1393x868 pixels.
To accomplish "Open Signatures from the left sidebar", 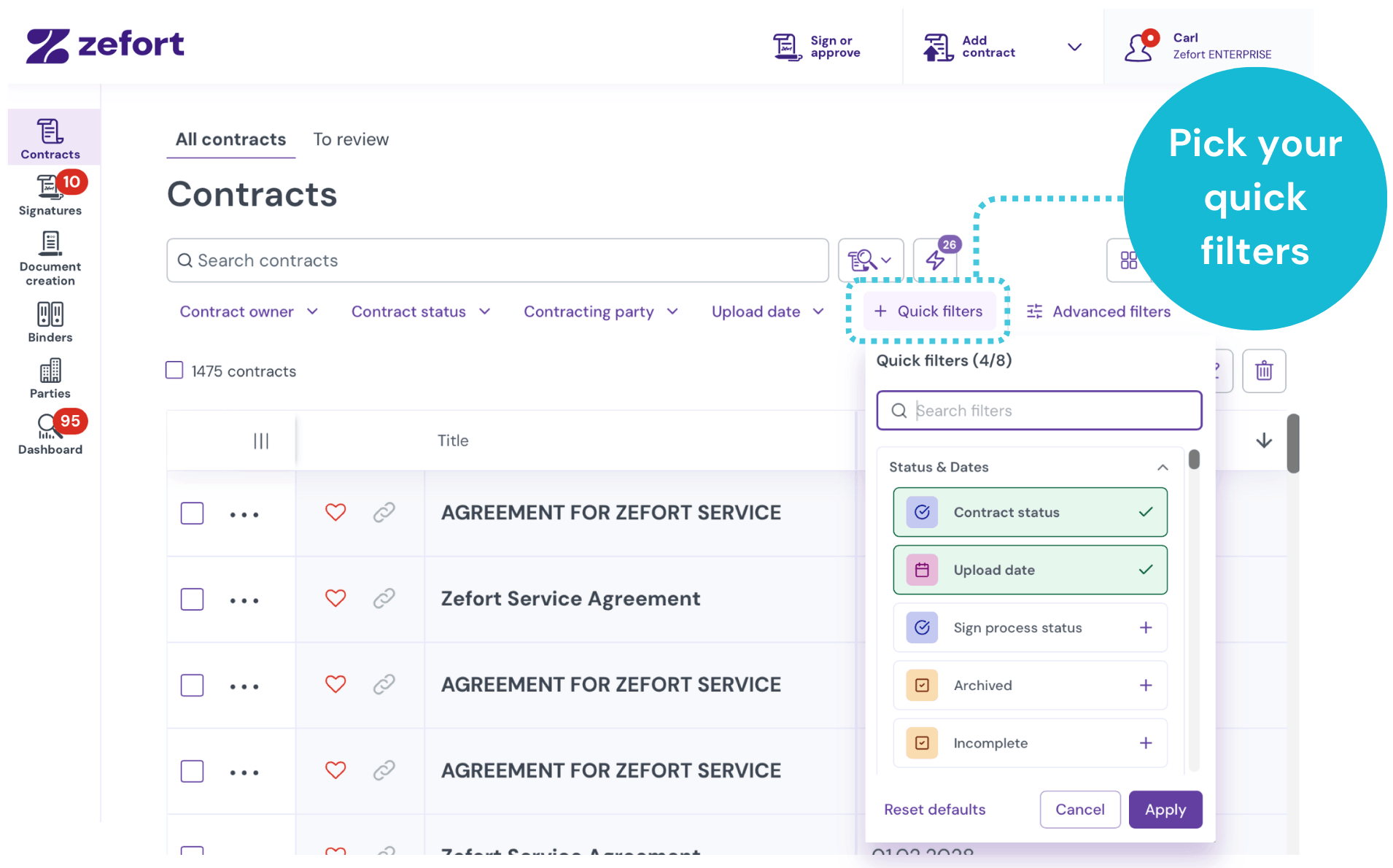I will 50,193.
